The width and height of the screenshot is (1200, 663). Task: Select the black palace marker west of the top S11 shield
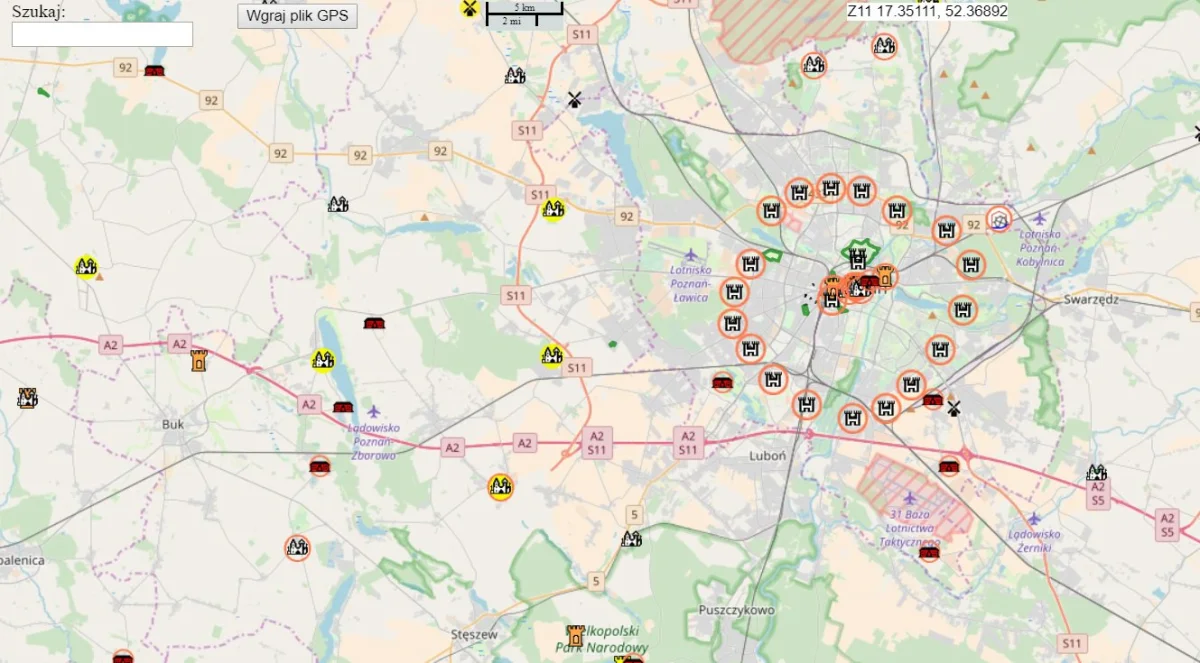pos(515,75)
